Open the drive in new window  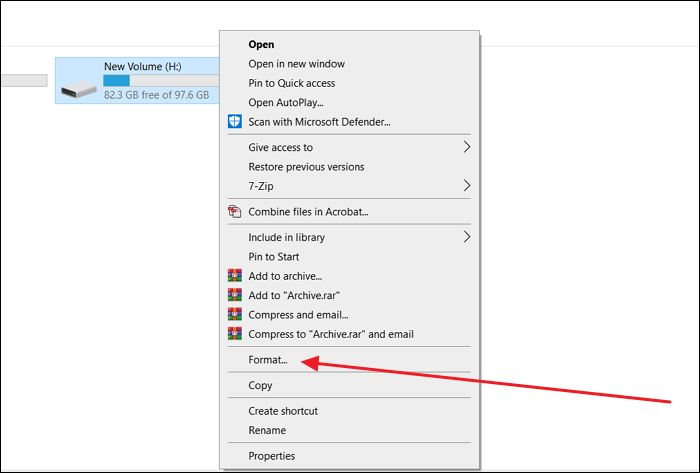pyautogui.click(x=296, y=64)
